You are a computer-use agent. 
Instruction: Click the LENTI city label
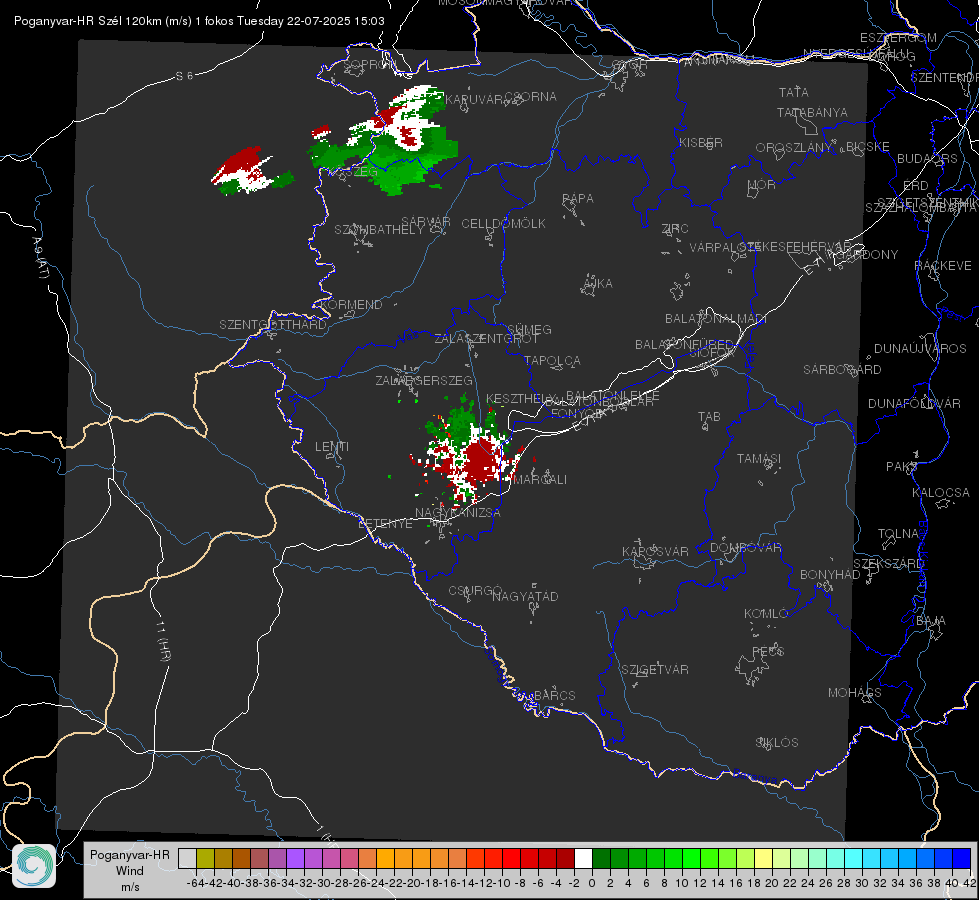click(332, 447)
